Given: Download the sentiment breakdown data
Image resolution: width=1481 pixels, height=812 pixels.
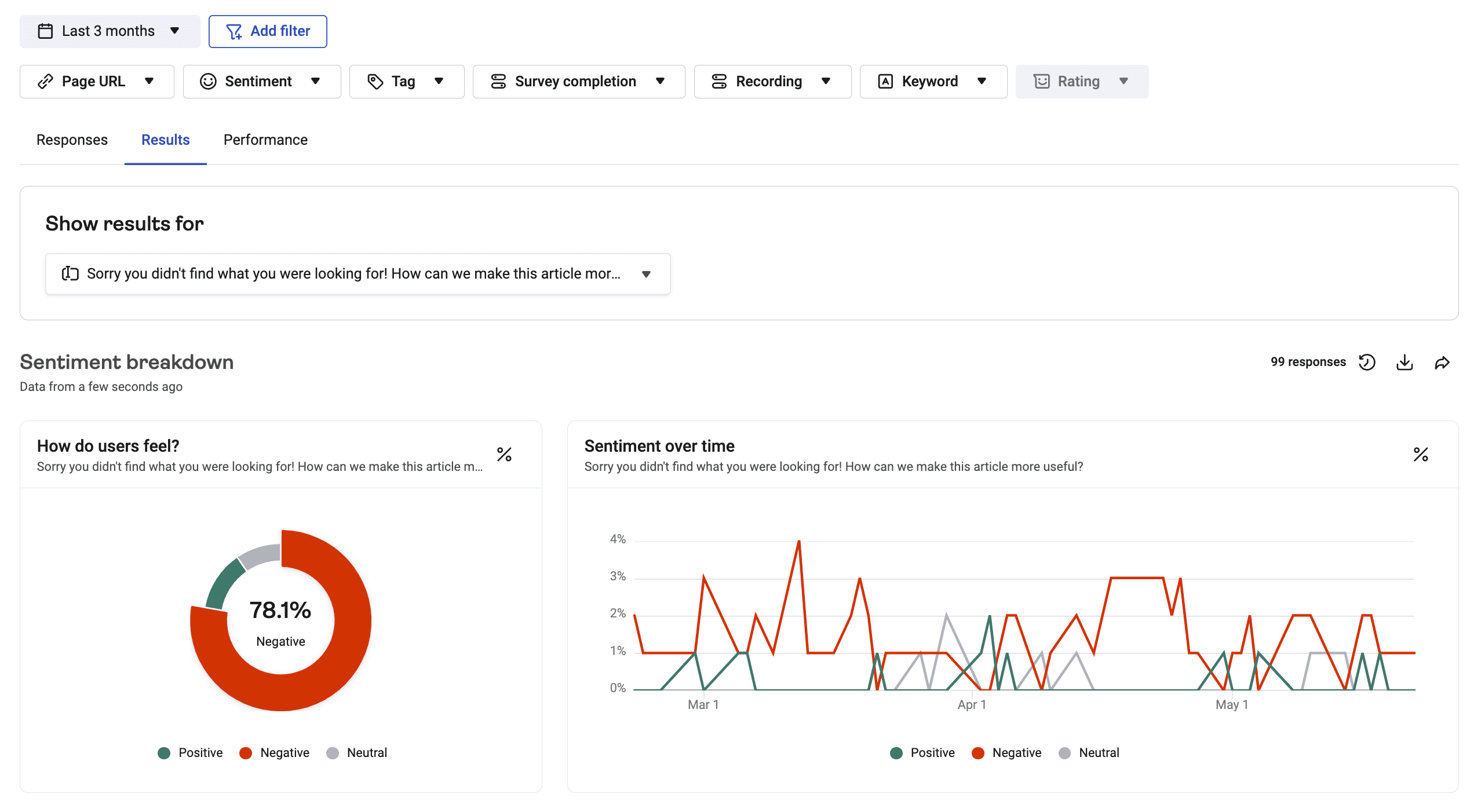Looking at the screenshot, I should click(x=1405, y=363).
